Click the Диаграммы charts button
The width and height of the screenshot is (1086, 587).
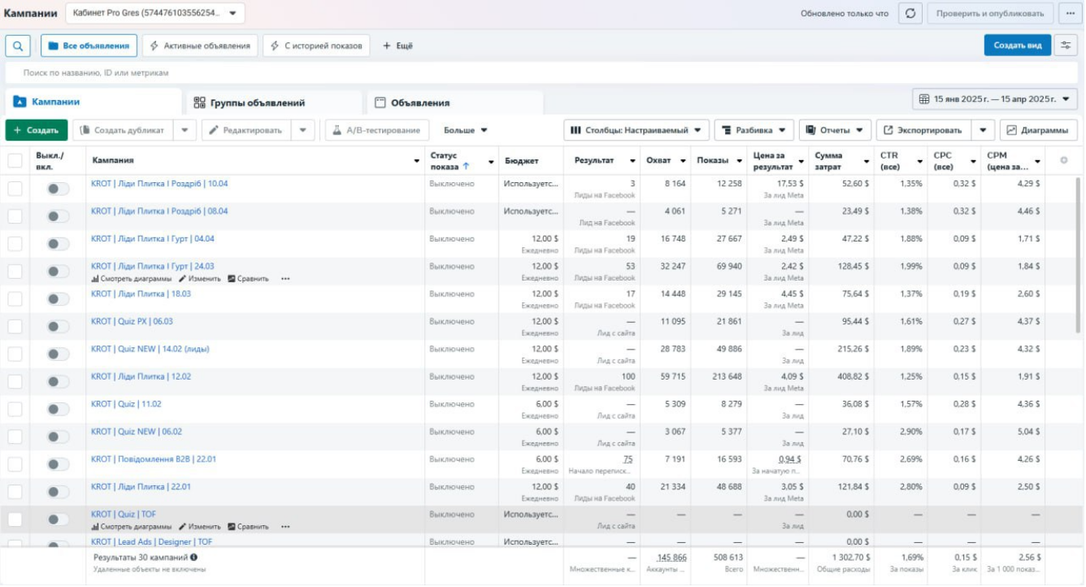1037,130
